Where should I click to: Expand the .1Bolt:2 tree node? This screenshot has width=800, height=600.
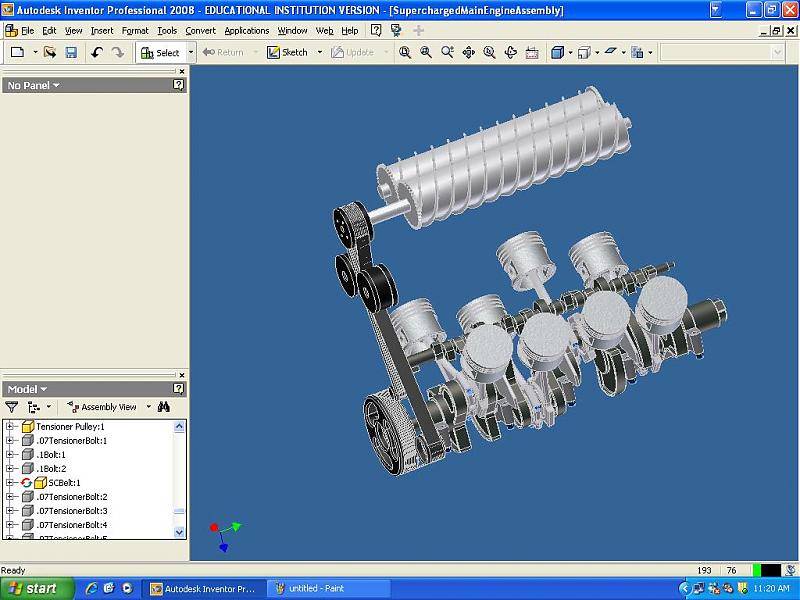(x=10, y=468)
